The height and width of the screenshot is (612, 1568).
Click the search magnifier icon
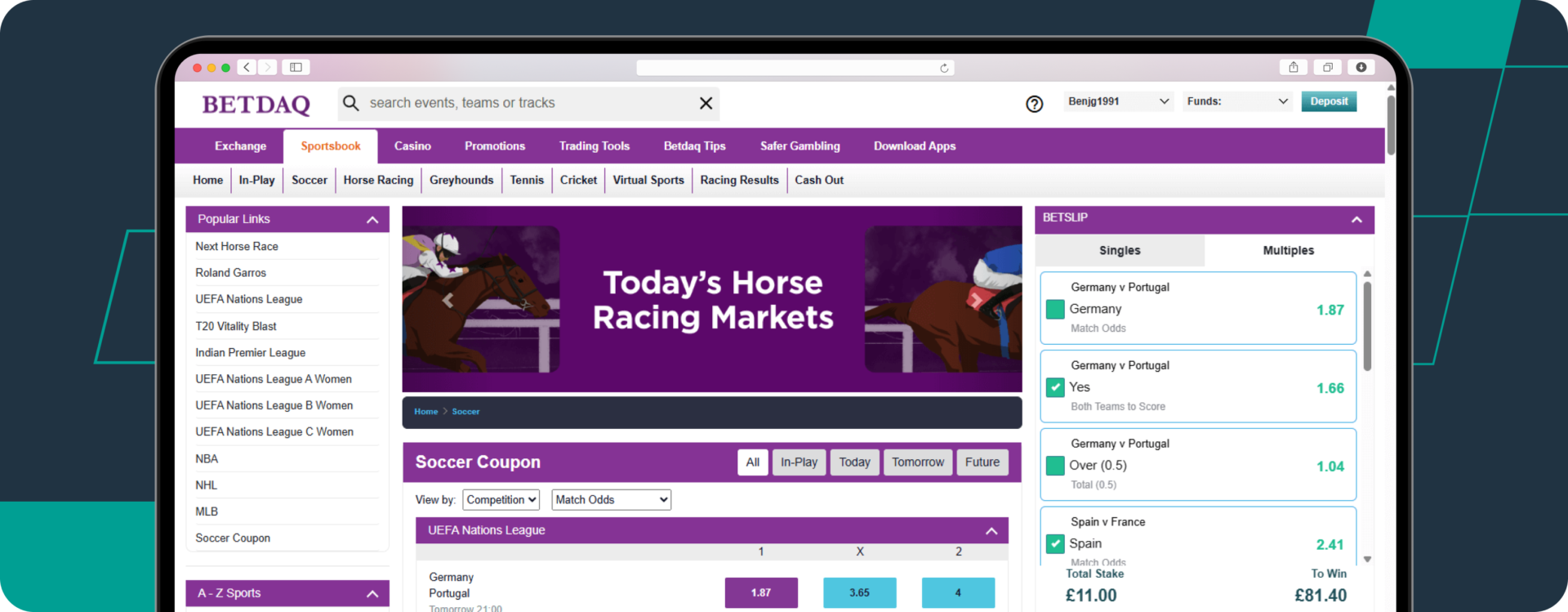(x=351, y=103)
